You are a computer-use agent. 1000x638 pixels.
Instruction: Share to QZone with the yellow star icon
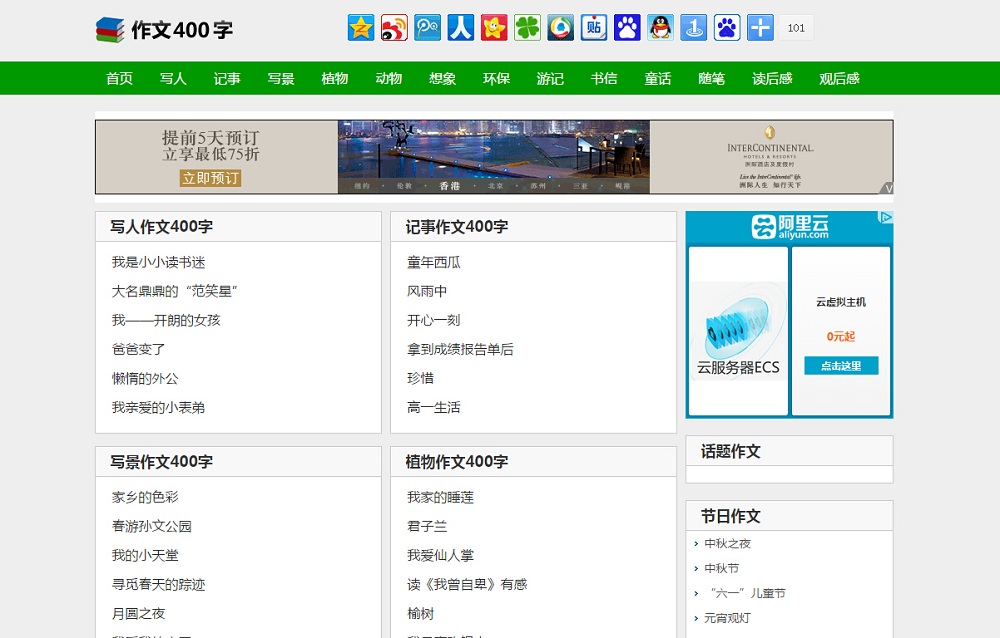361,27
